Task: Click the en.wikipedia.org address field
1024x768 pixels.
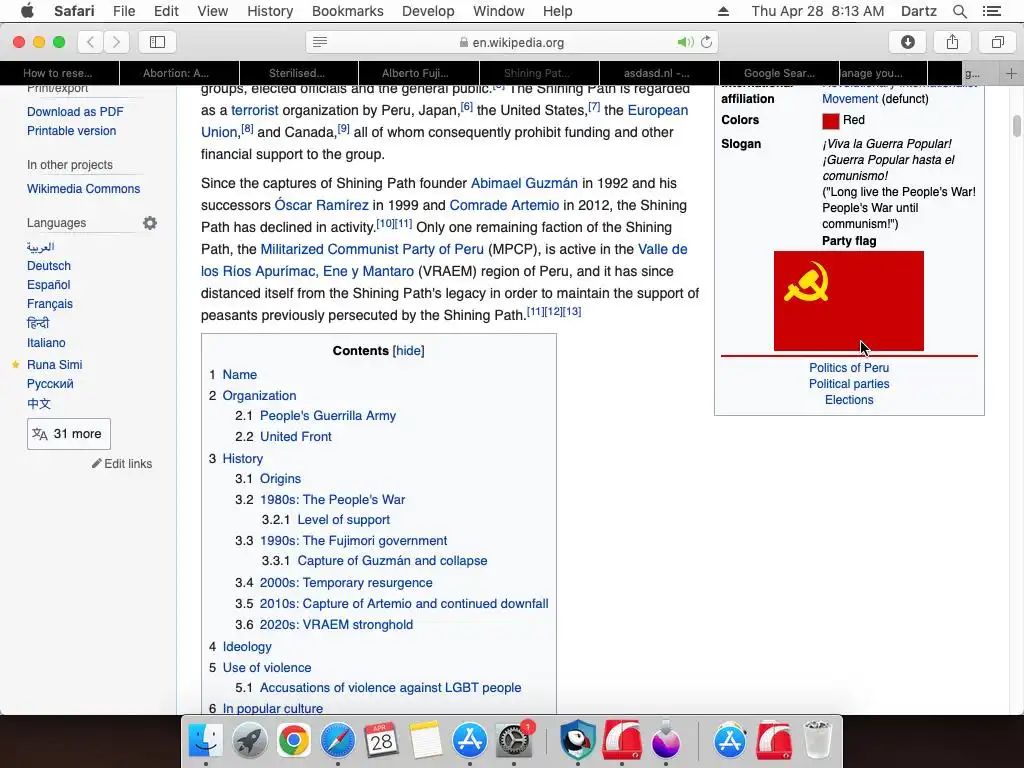Action: pos(512,42)
